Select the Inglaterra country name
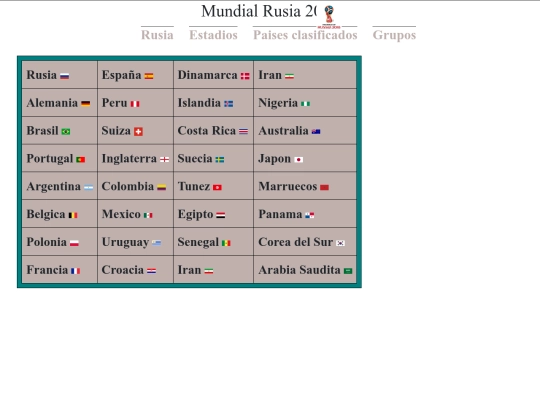The height and width of the screenshot is (405, 540). (129, 159)
